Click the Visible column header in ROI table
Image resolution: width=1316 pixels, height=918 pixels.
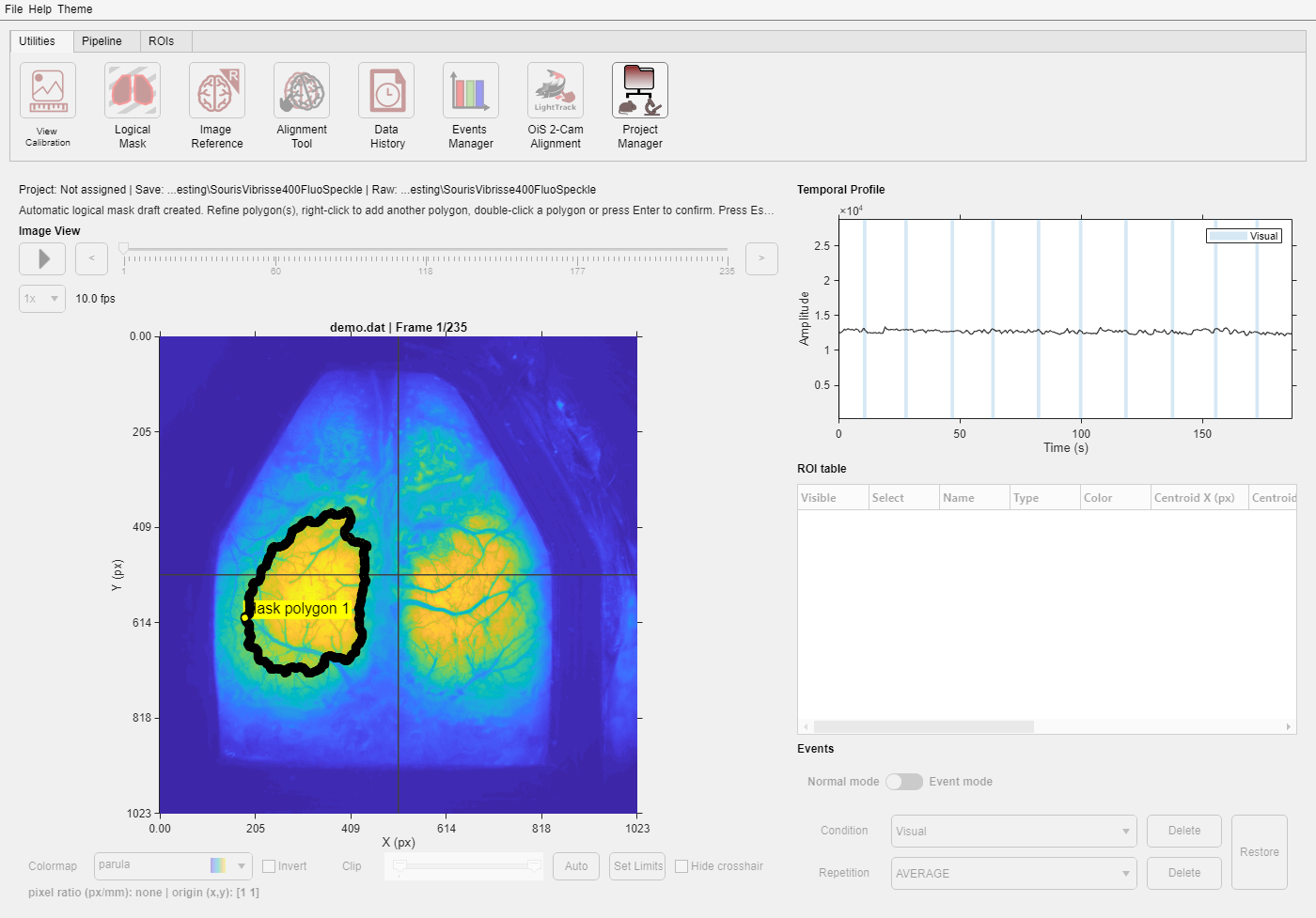[x=833, y=498]
